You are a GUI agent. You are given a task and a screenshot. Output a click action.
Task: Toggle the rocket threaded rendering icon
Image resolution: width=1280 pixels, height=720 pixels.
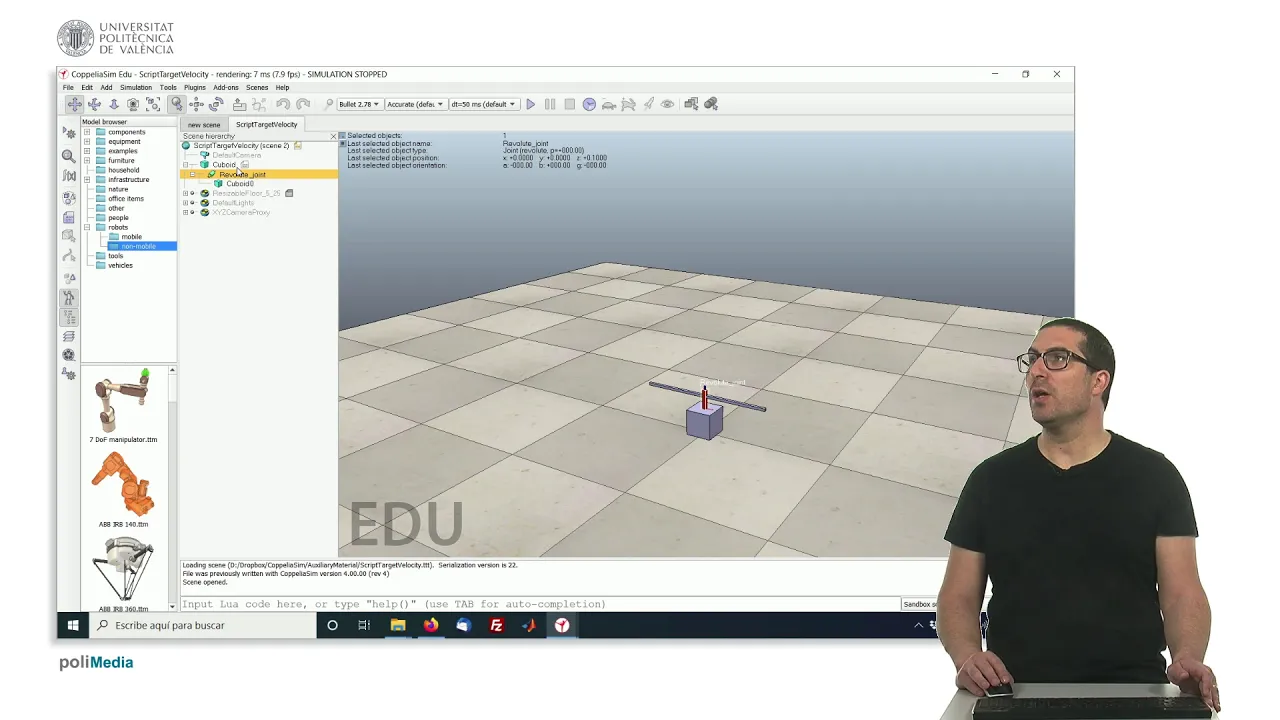[x=648, y=104]
